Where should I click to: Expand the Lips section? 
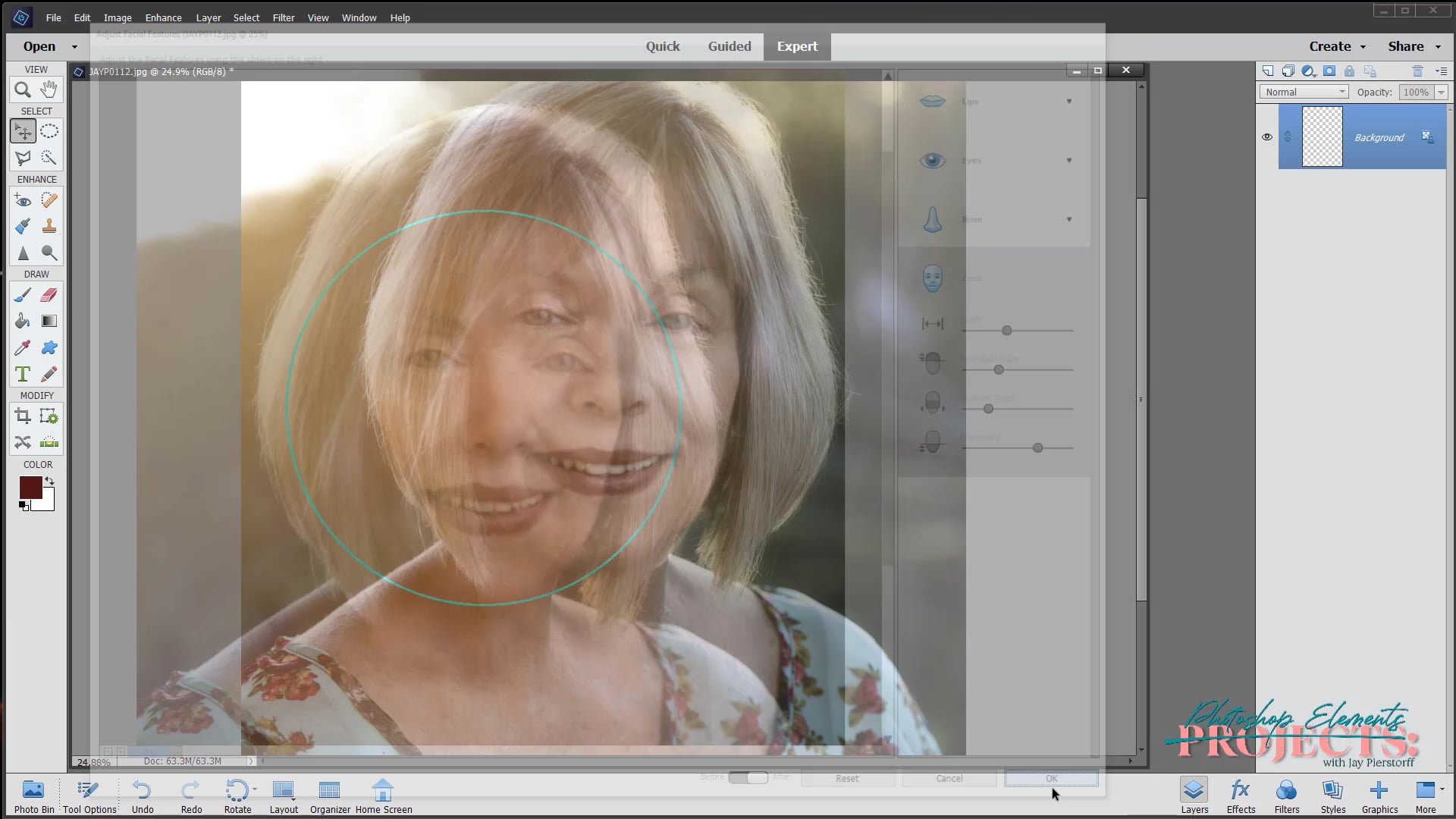click(1069, 101)
